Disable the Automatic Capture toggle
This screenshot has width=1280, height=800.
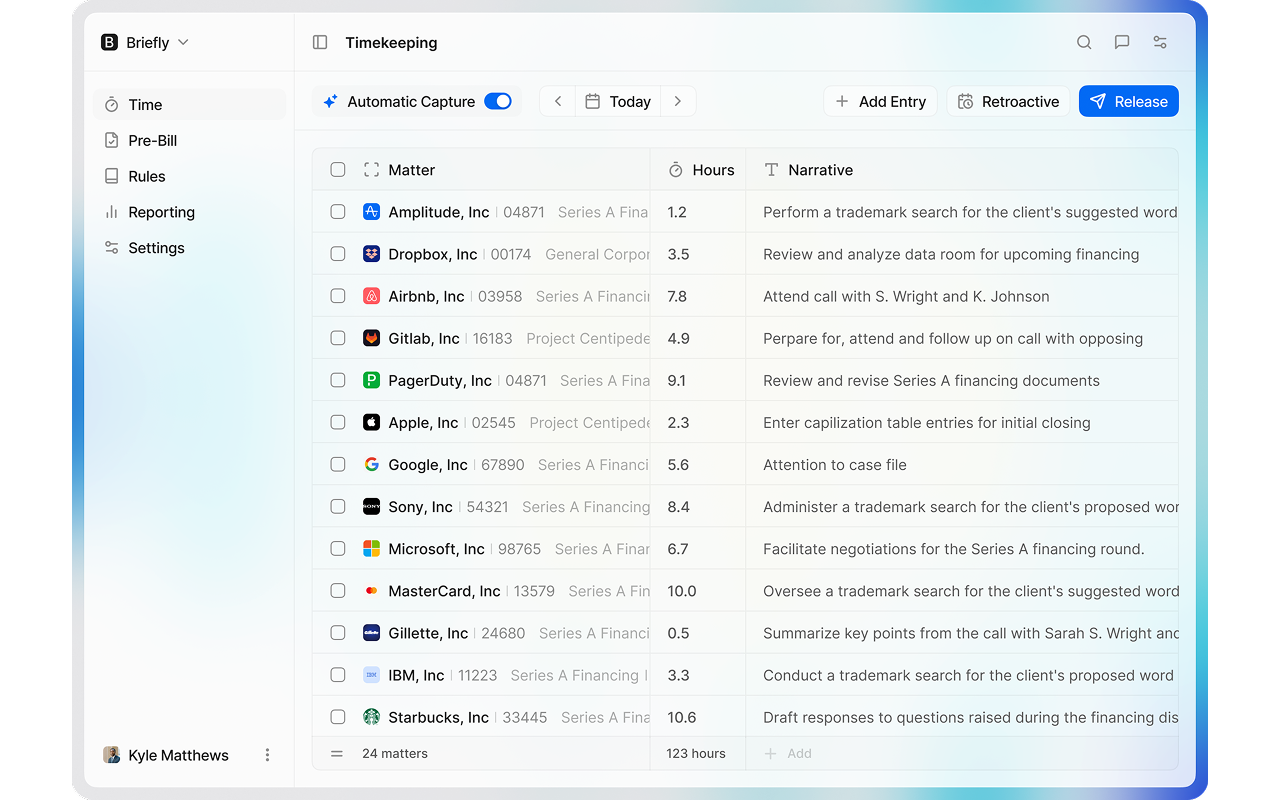[x=497, y=101]
